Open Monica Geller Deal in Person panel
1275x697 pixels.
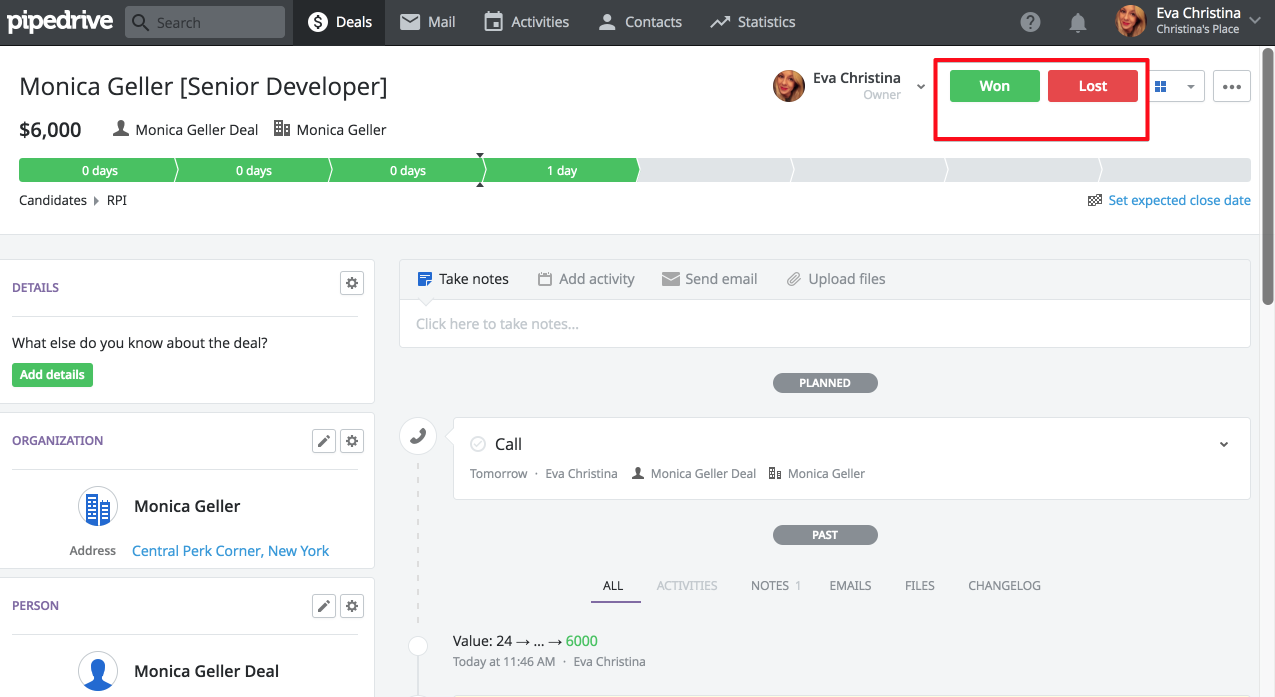206,671
